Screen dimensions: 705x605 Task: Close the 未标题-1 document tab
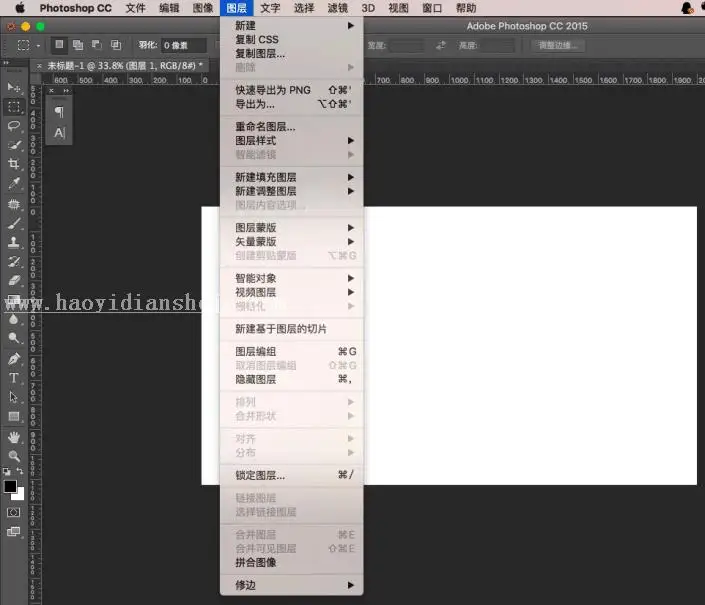click(39, 66)
